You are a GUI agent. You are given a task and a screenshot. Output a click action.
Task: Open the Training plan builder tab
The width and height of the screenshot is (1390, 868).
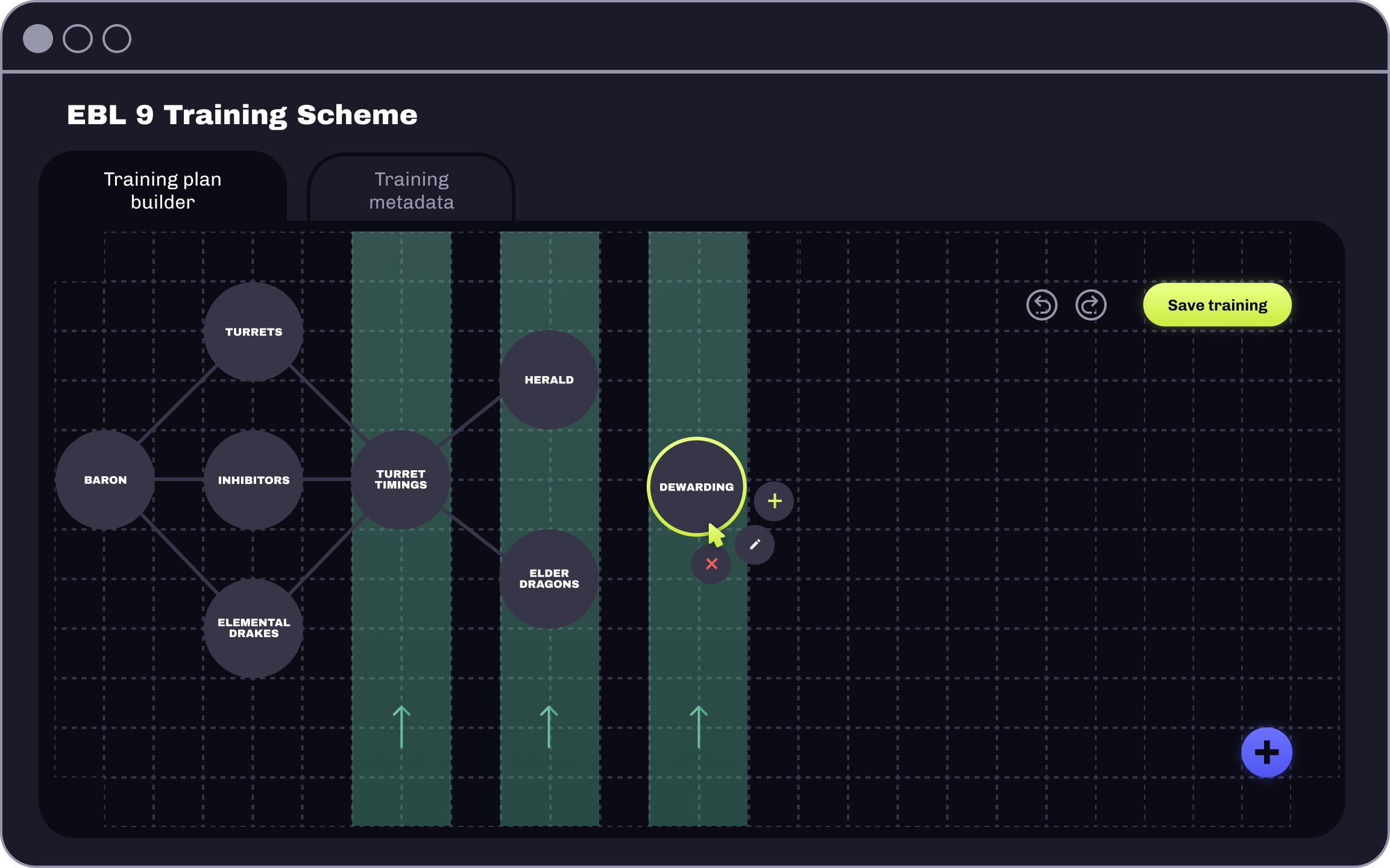(163, 190)
